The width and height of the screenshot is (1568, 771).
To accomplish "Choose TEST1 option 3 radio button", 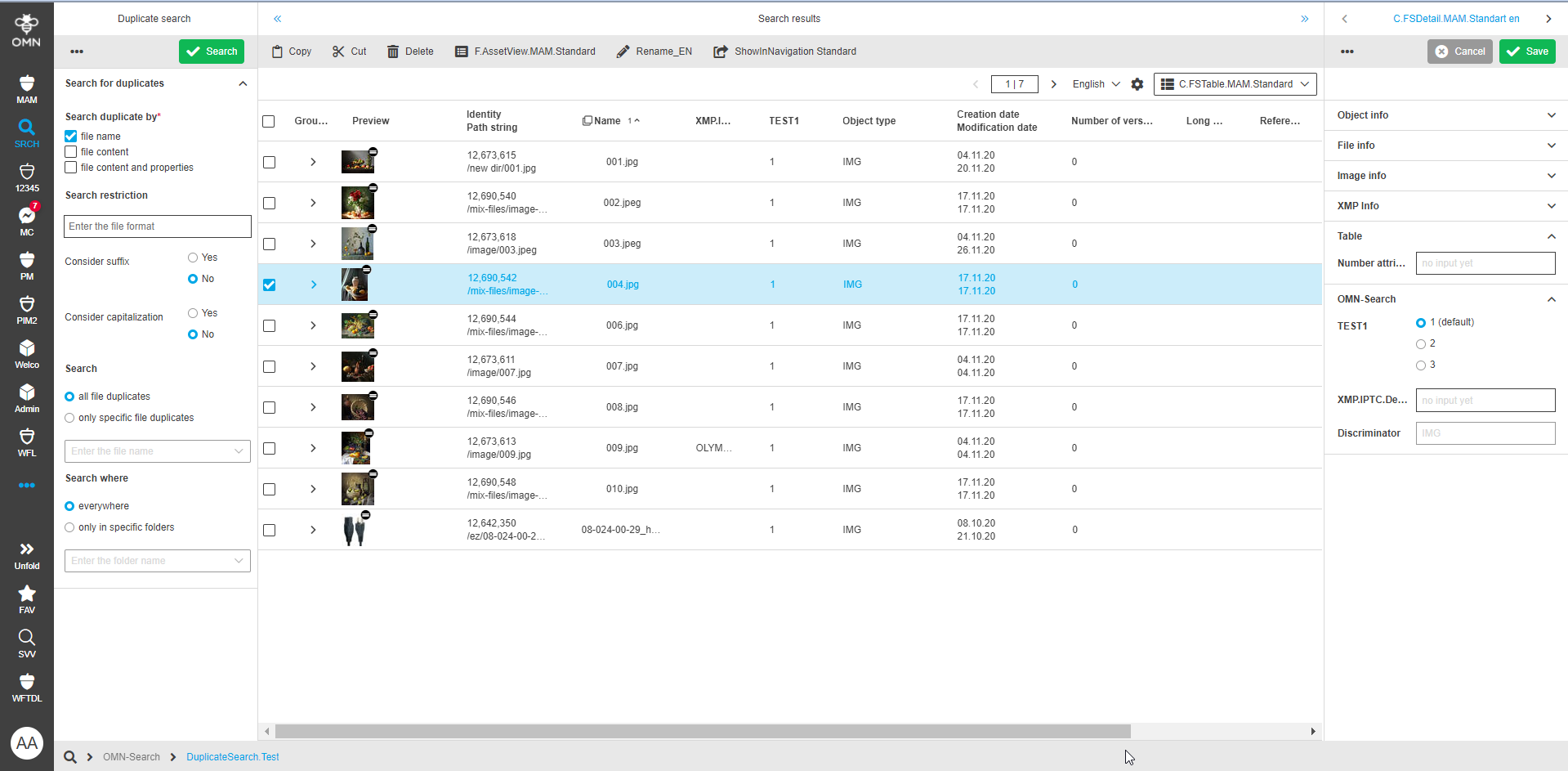I will coord(1420,365).
